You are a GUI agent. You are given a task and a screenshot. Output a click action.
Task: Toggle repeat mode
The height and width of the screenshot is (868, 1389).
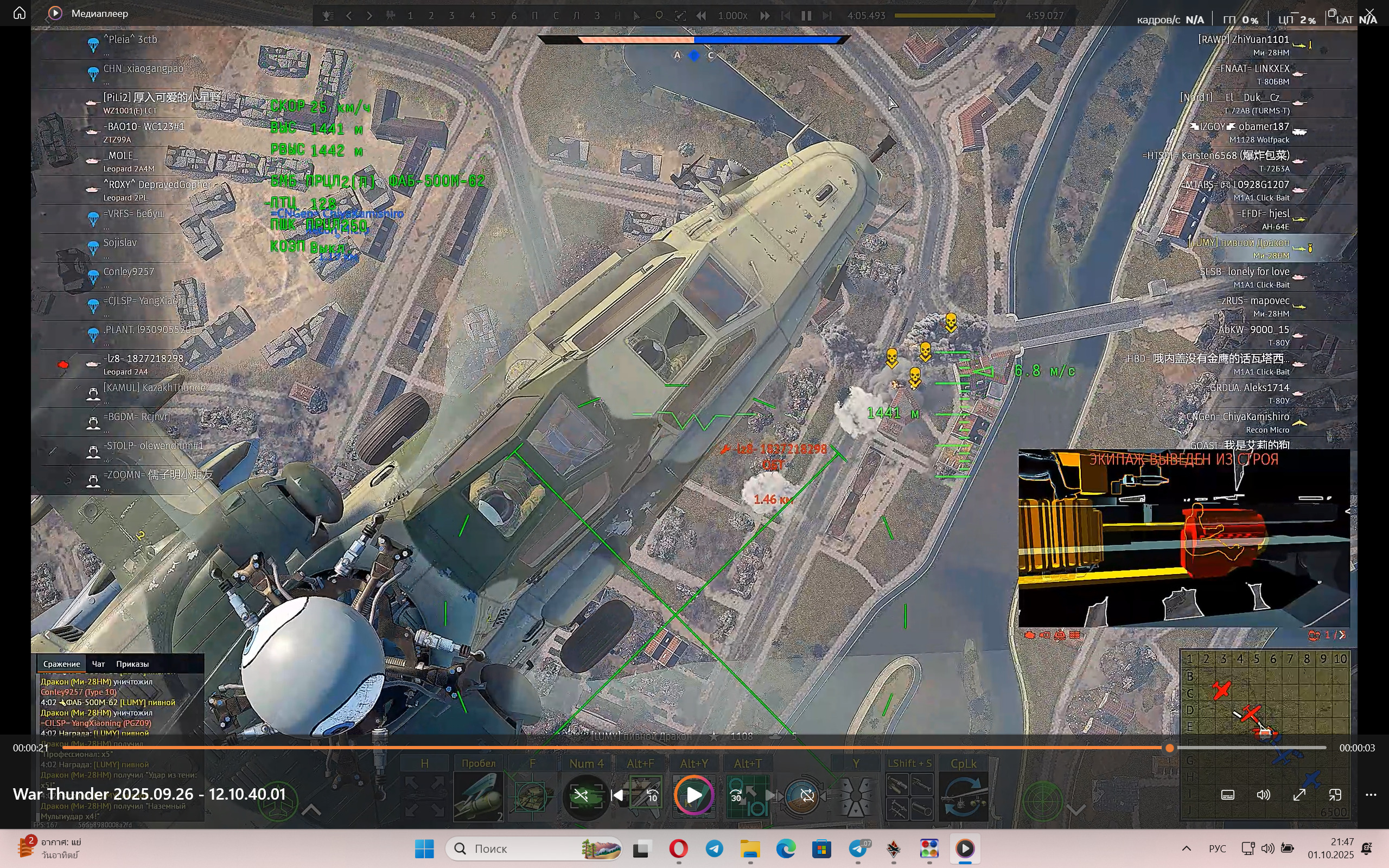point(807,796)
